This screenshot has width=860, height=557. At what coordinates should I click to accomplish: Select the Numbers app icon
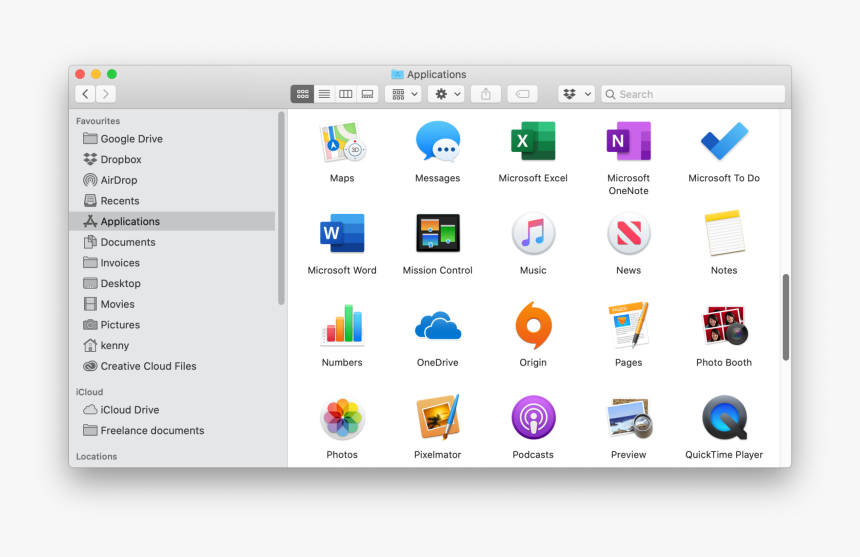point(342,325)
